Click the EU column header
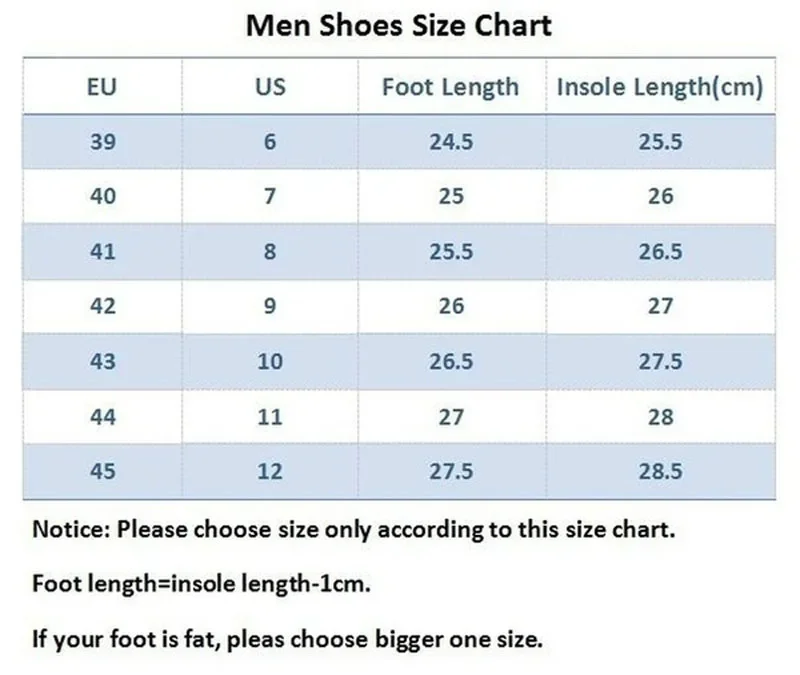This screenshot has width=800, height=675. 103,87
